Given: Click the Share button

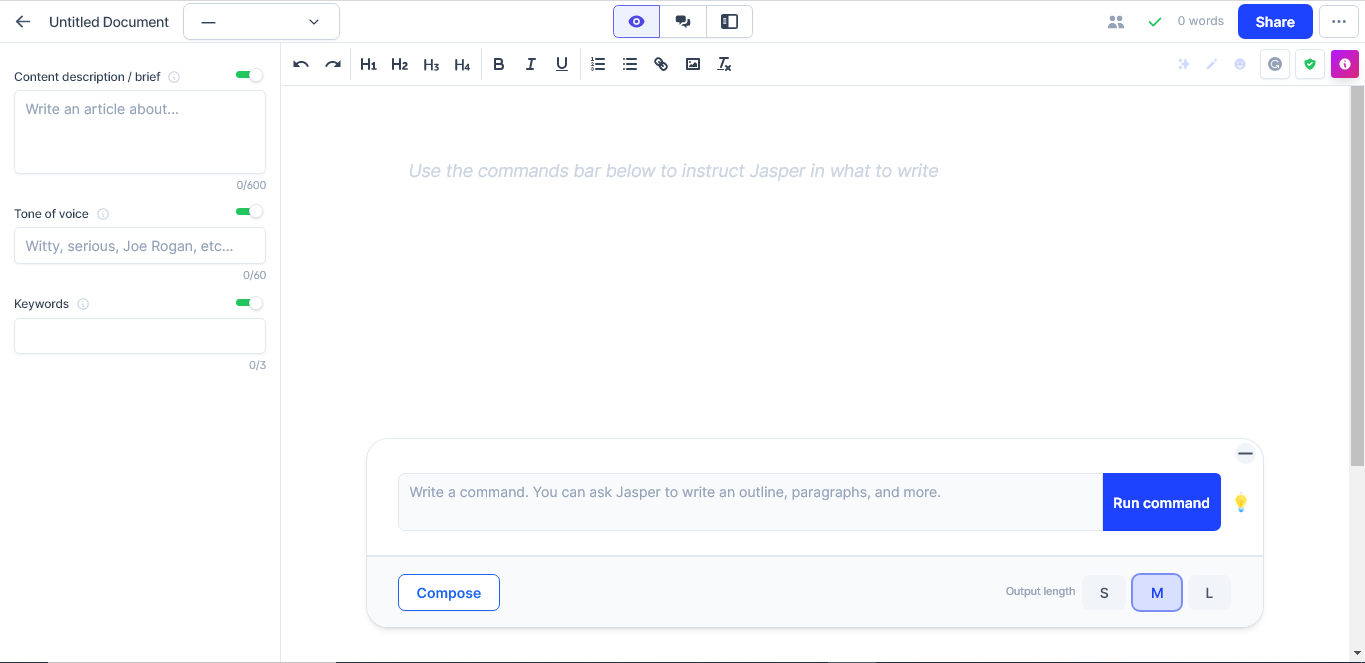Looking at the screenshot, I should click(x=1275, y=21).
